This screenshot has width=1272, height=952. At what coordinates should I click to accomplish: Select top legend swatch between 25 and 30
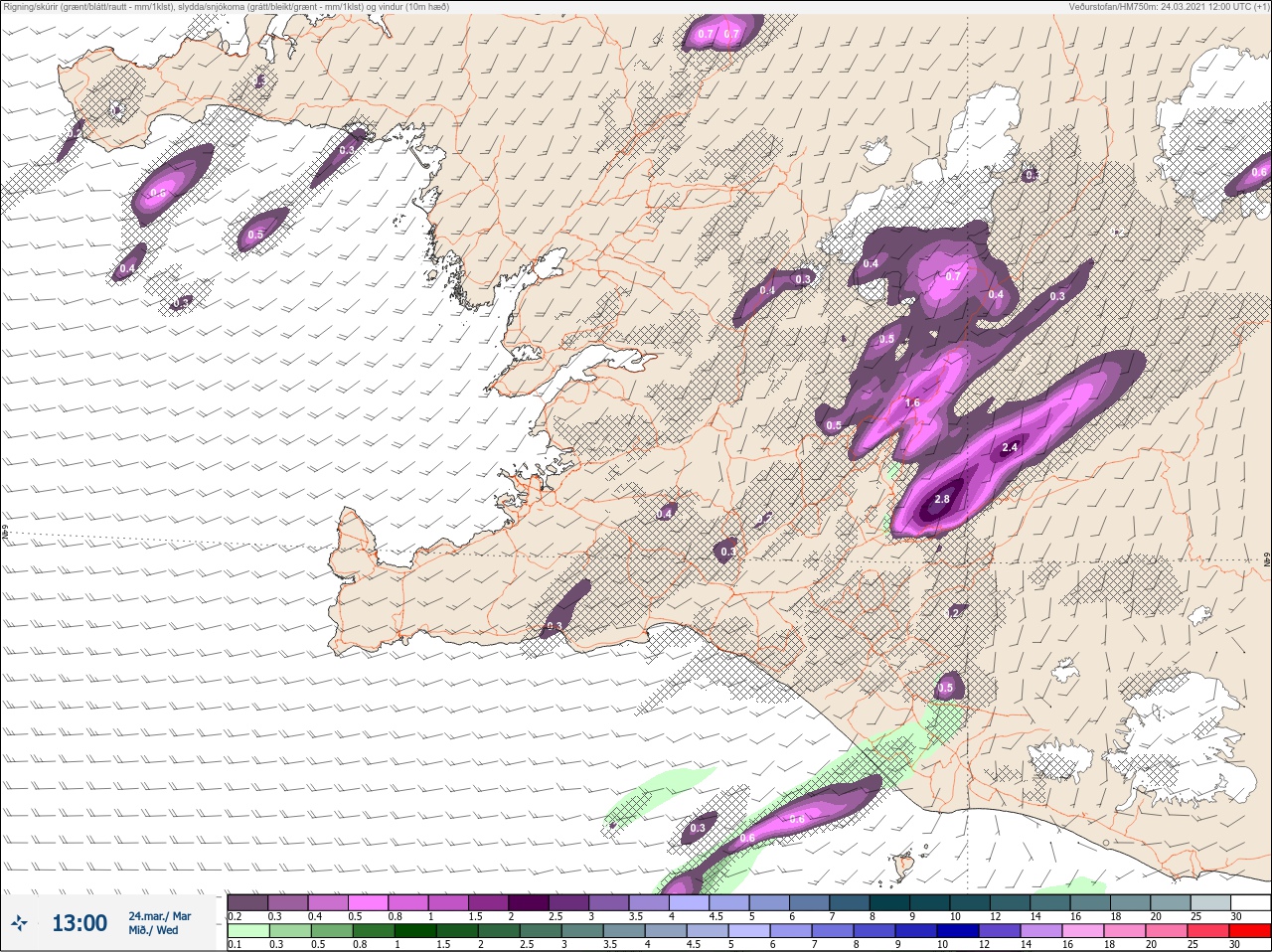click(x=1212, y=903)
